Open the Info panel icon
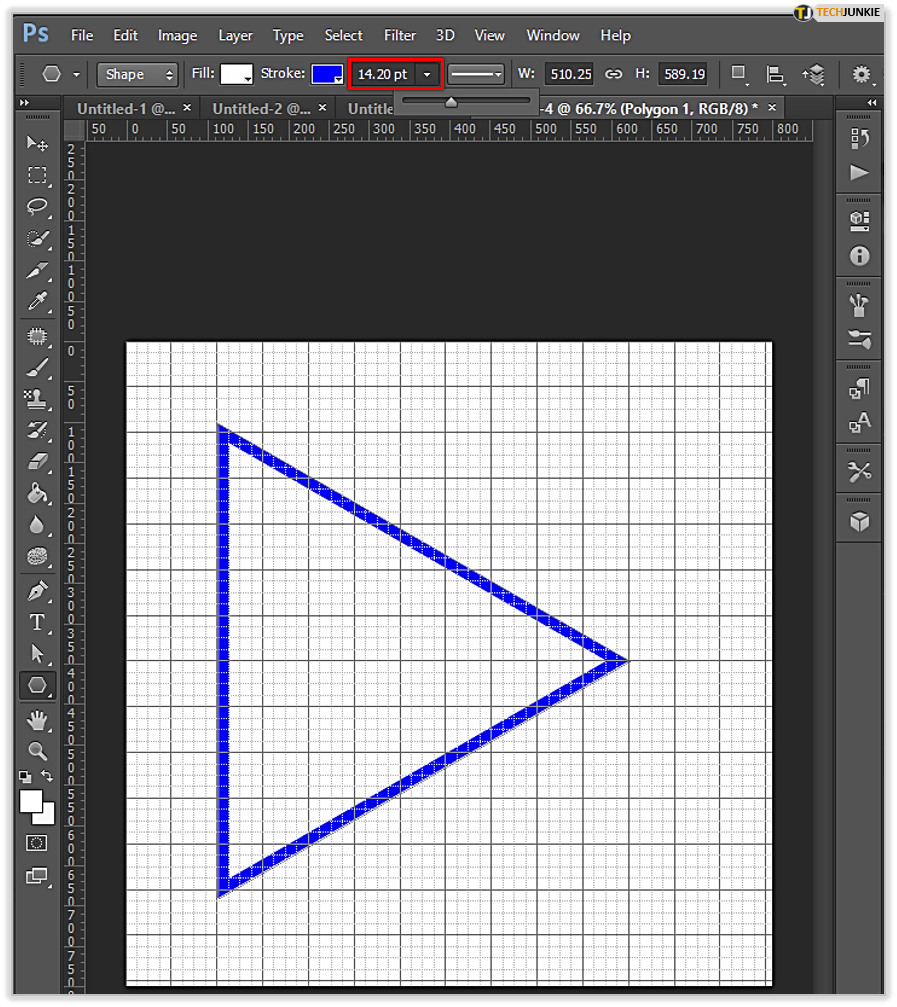Screen dimensions: 897x1007 tap(859, 256)
